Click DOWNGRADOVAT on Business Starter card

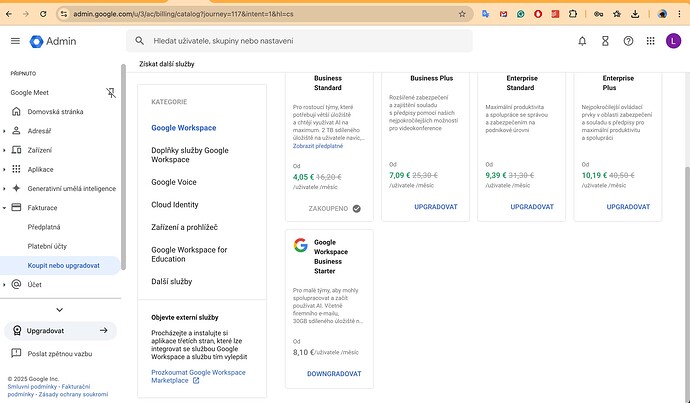(334, 374)
